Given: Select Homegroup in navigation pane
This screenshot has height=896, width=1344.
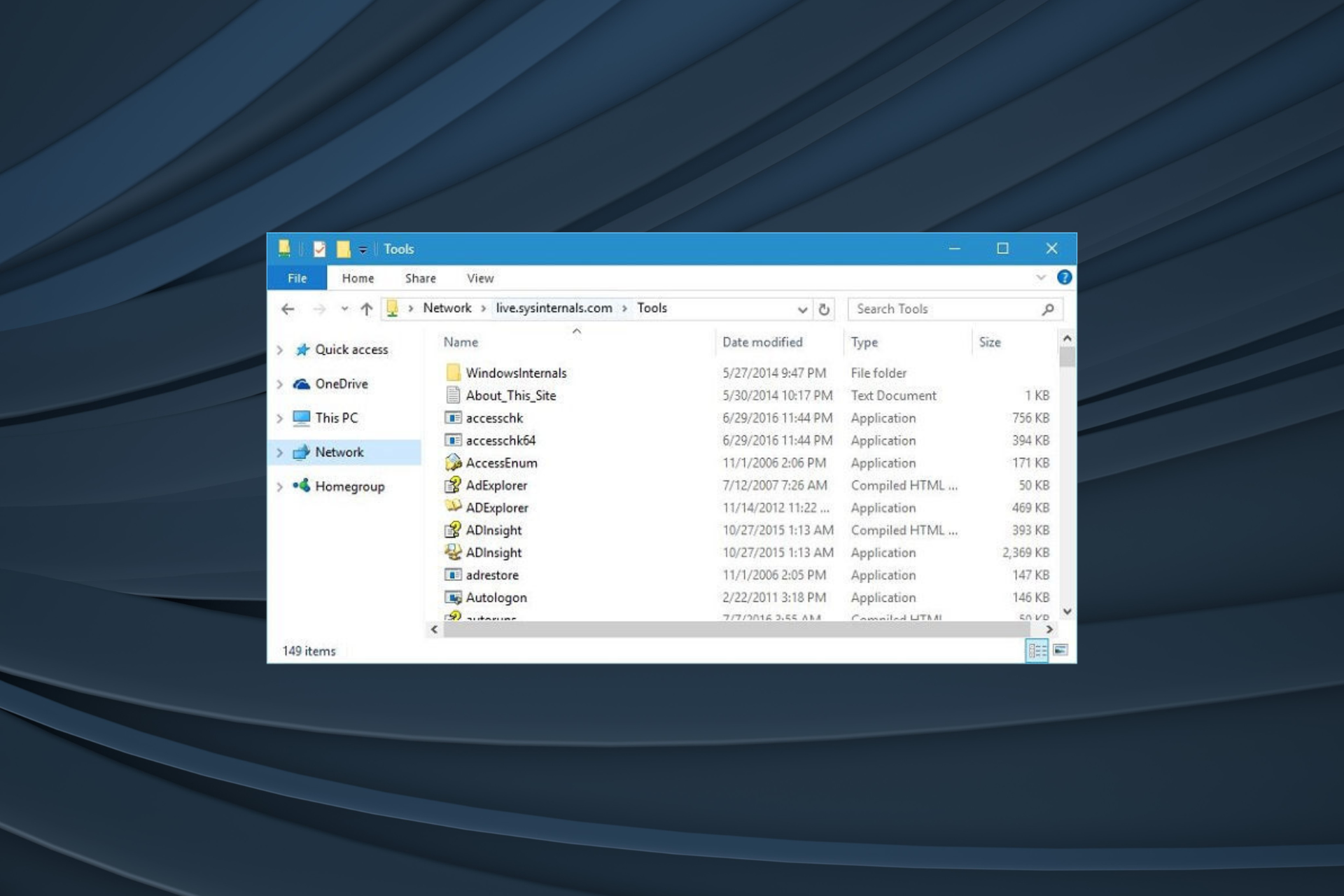Looking at the screenshot, I should pos(349,486).
